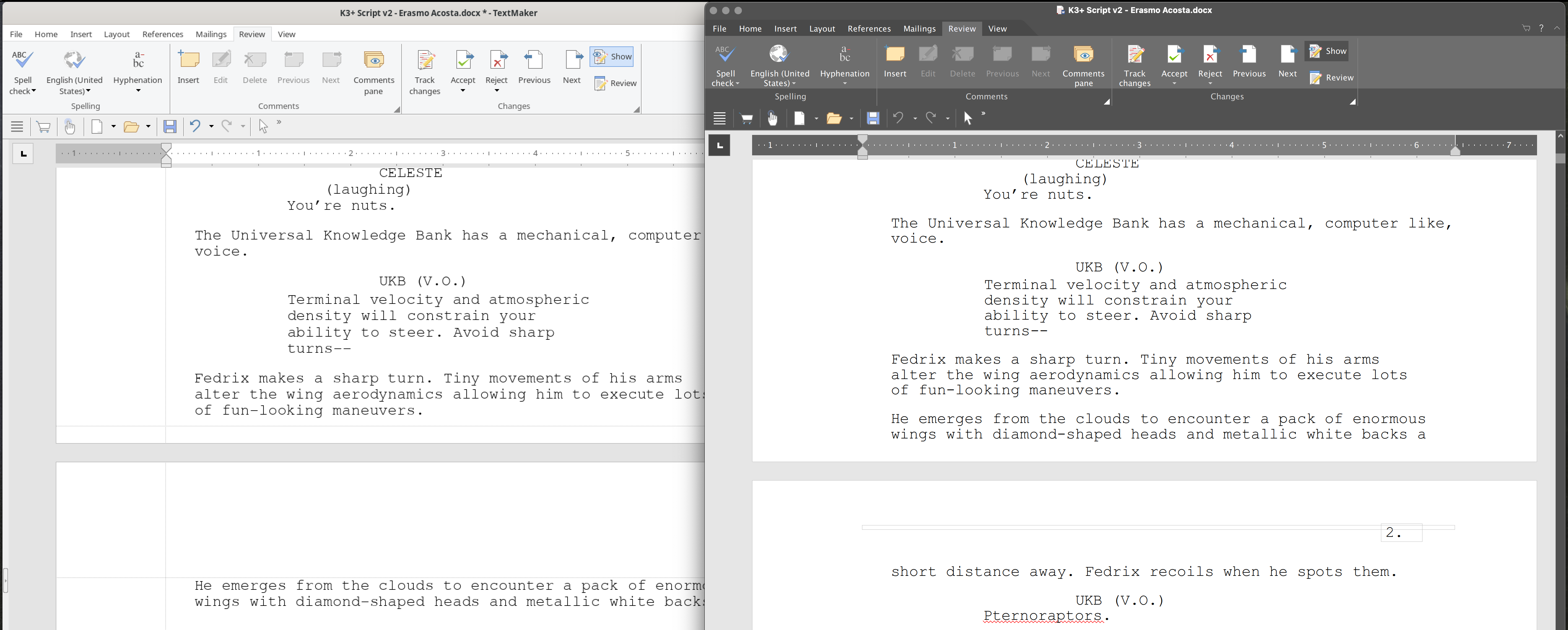
Task: Click touch mode hand icon in light toolbar
Action: click(x=70, y=127)
